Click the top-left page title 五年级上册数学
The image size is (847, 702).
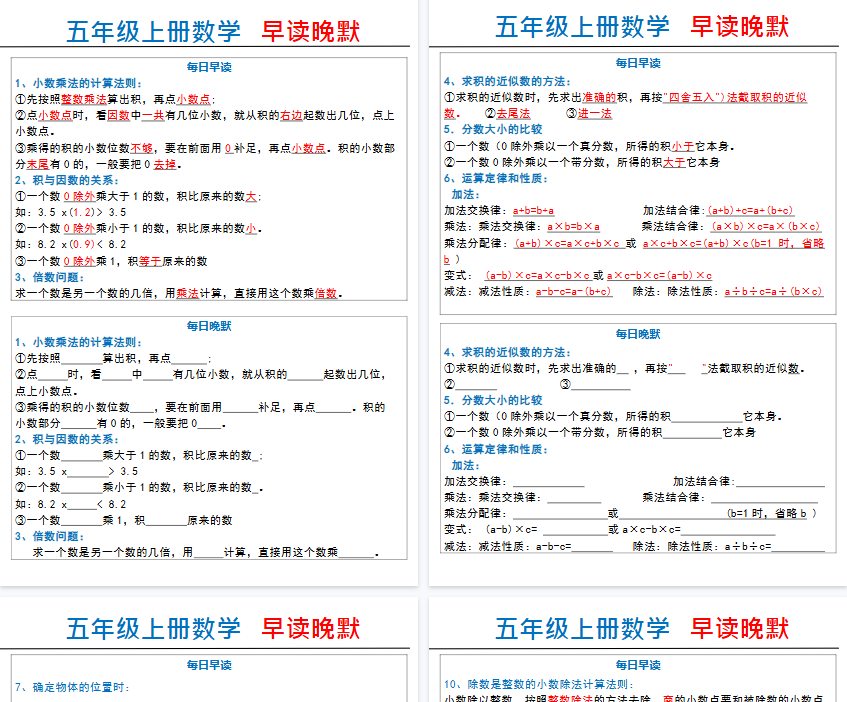point(153,31)
